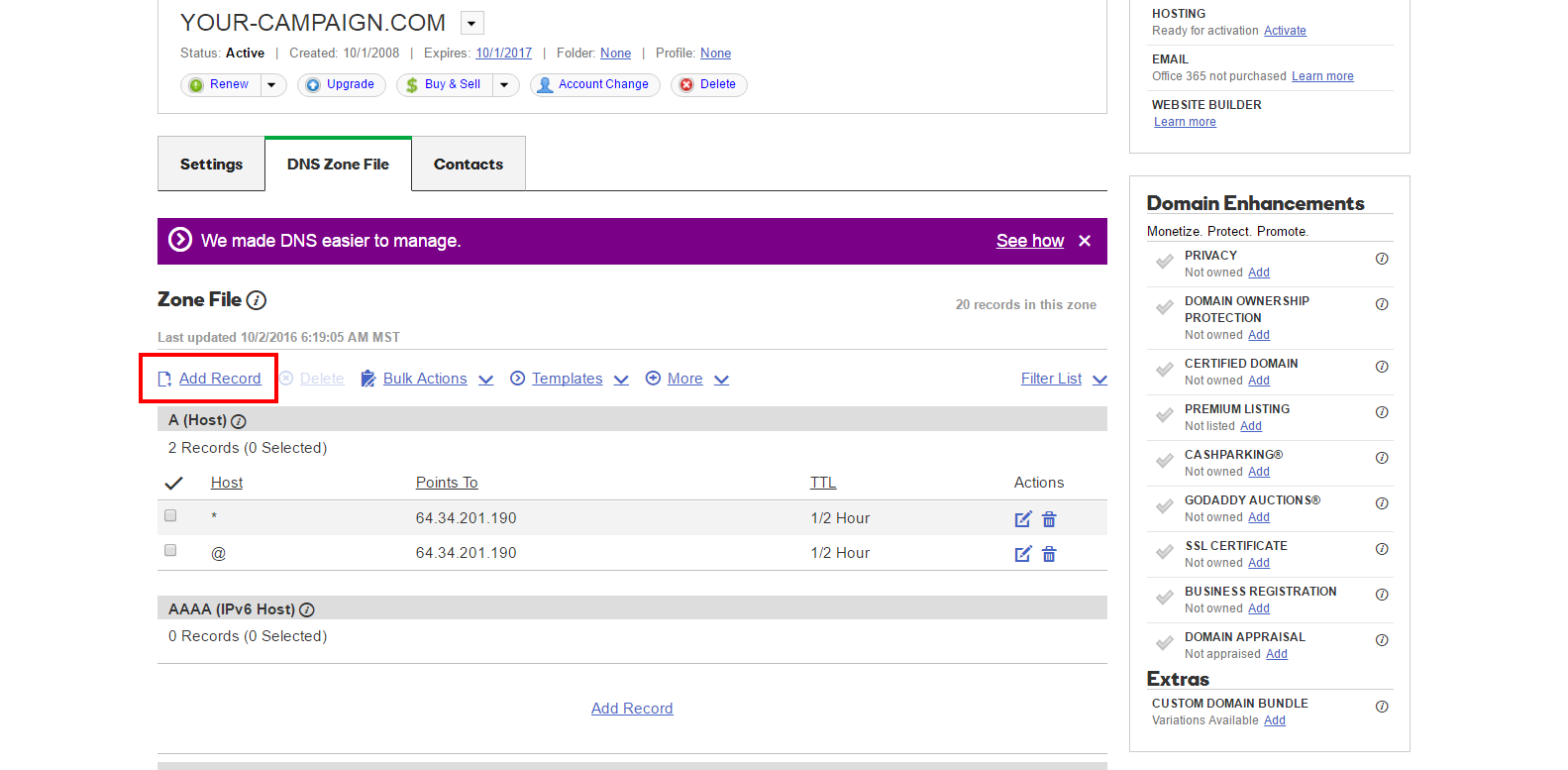The image size is (1568, 770).
Task: Expand More chevron
Action: click(x=721, y=380)
